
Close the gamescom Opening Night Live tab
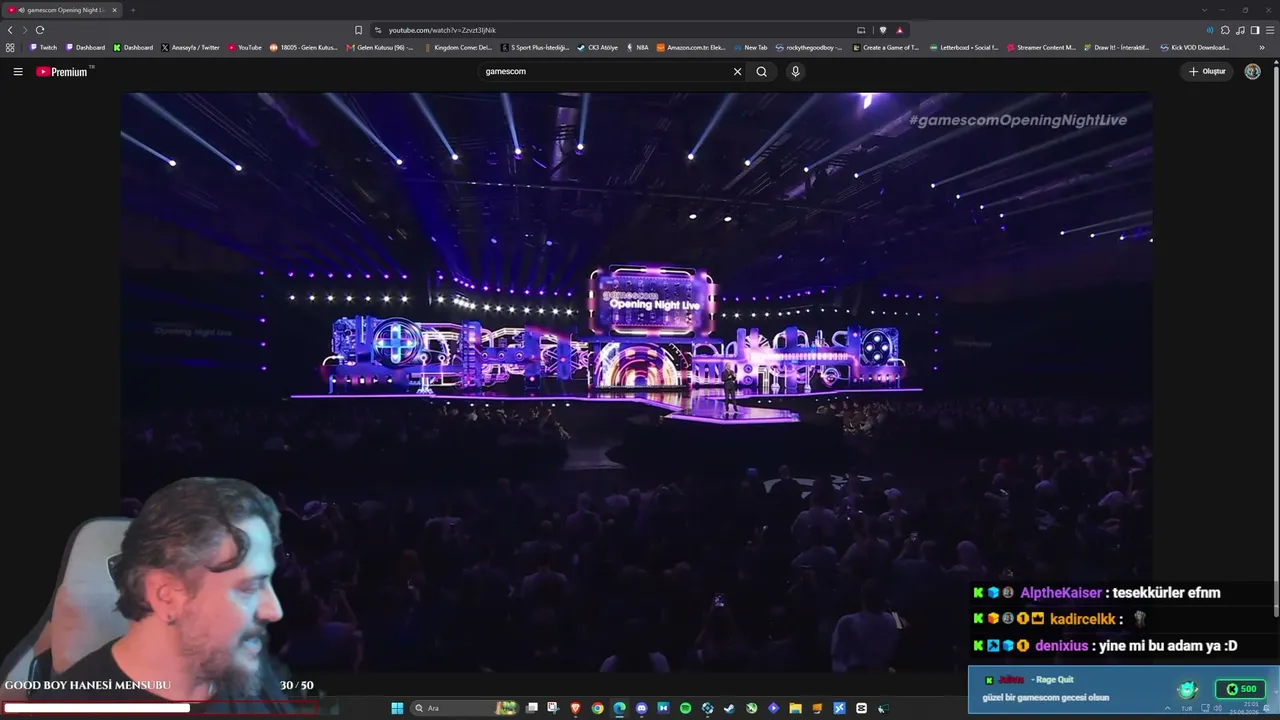tap(114, 10)
